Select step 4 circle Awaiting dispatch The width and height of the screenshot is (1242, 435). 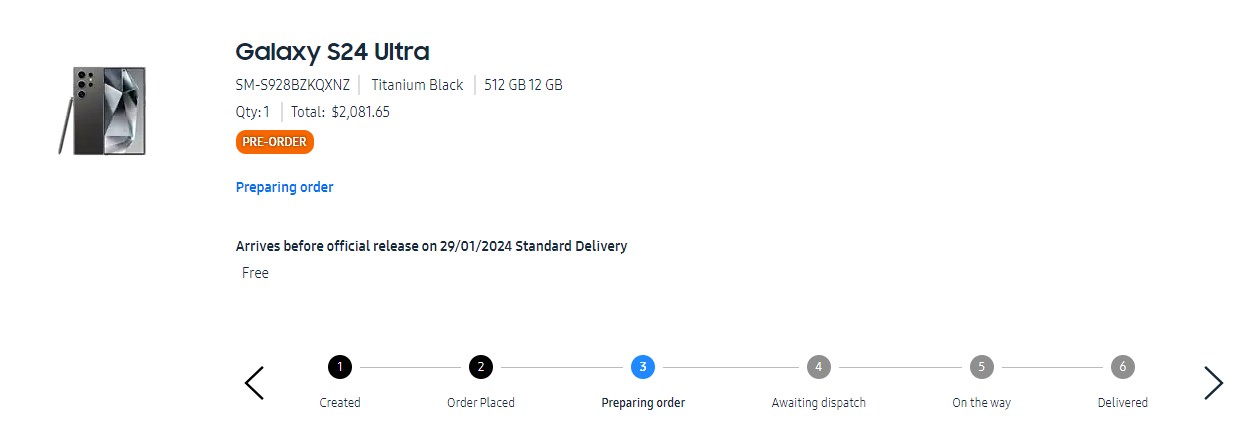tap(819, 367)
